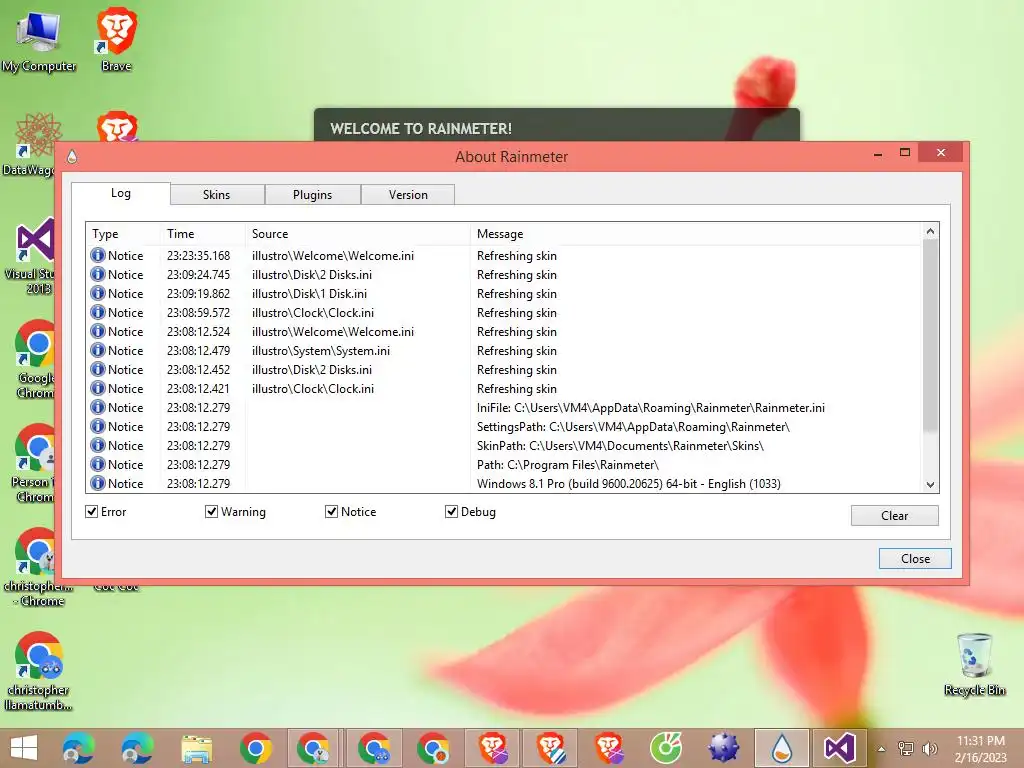The width and height of the screenshot is (1024, 768).
Task: Click the Source column header
Action: 358,234
